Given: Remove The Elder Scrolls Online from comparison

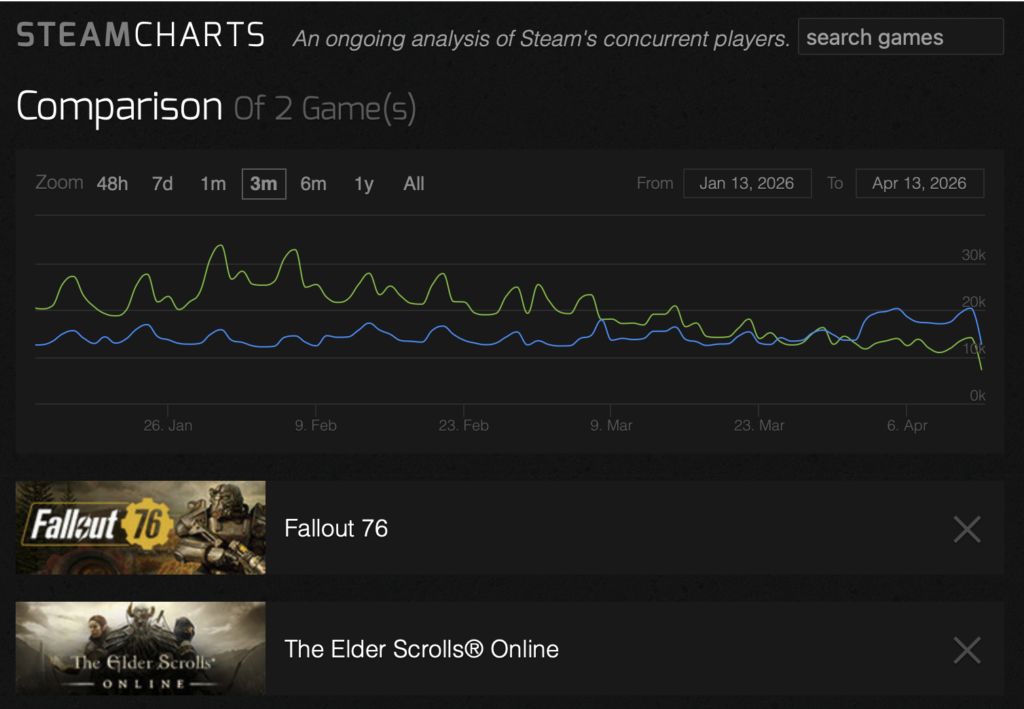Looking at the screenshot, I should pos(966,650).
